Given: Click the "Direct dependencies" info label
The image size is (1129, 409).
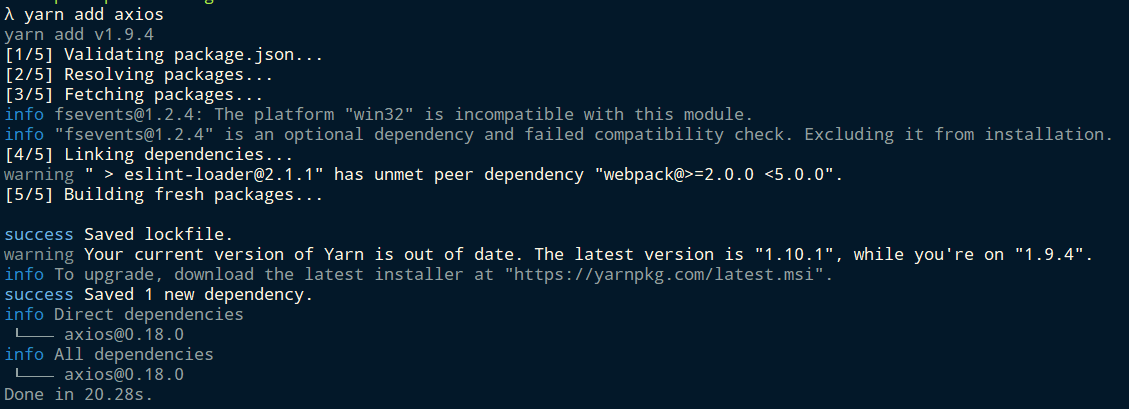Looking at the screenshot, I should click(148, 315).
